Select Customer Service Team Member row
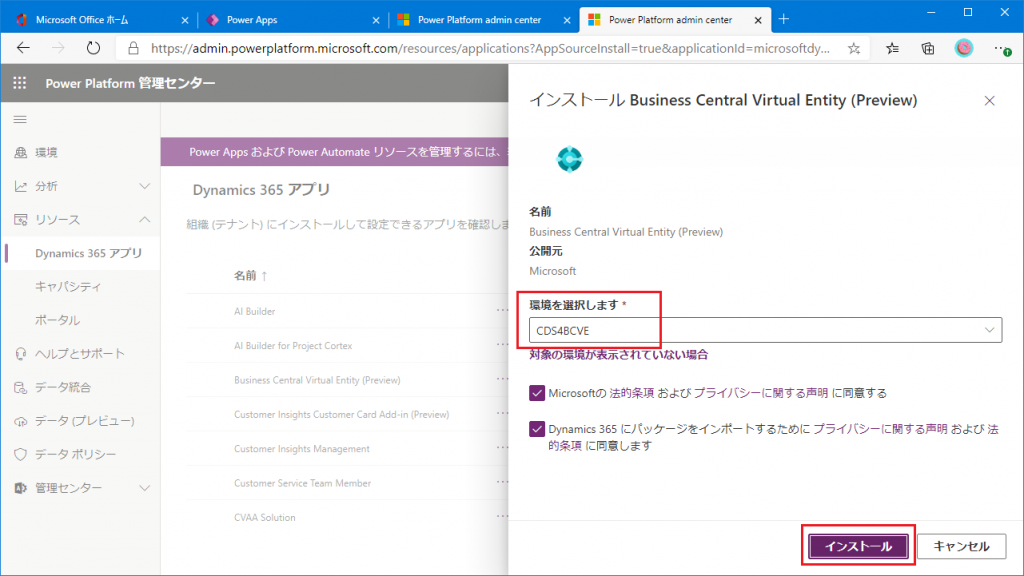This screenshot has width=1024, height=576. 302,483
